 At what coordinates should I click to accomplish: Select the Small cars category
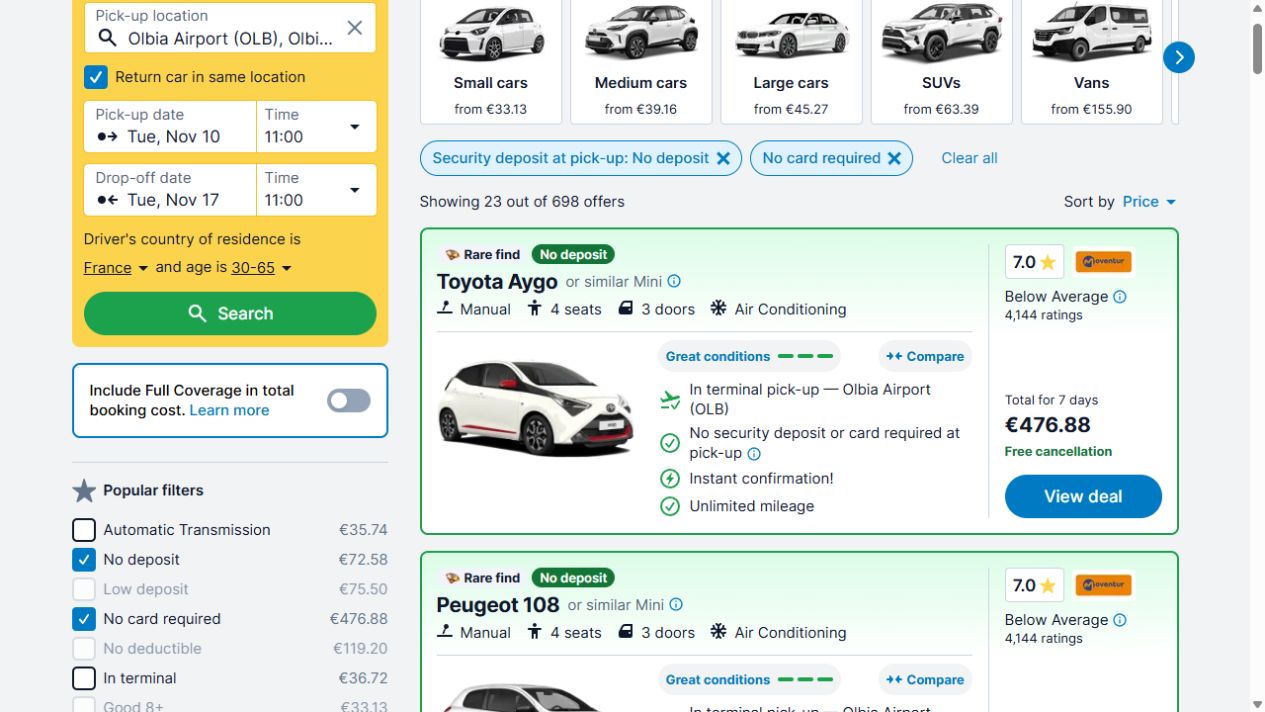click(490, 62)
